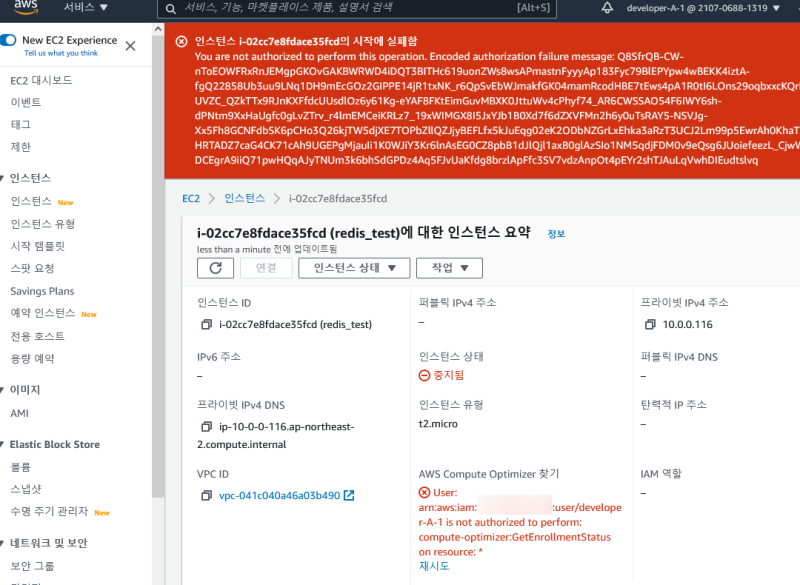Collapse the 인스턴스 sidebar section
Screen dimensions: 800x585
(3, 178)
